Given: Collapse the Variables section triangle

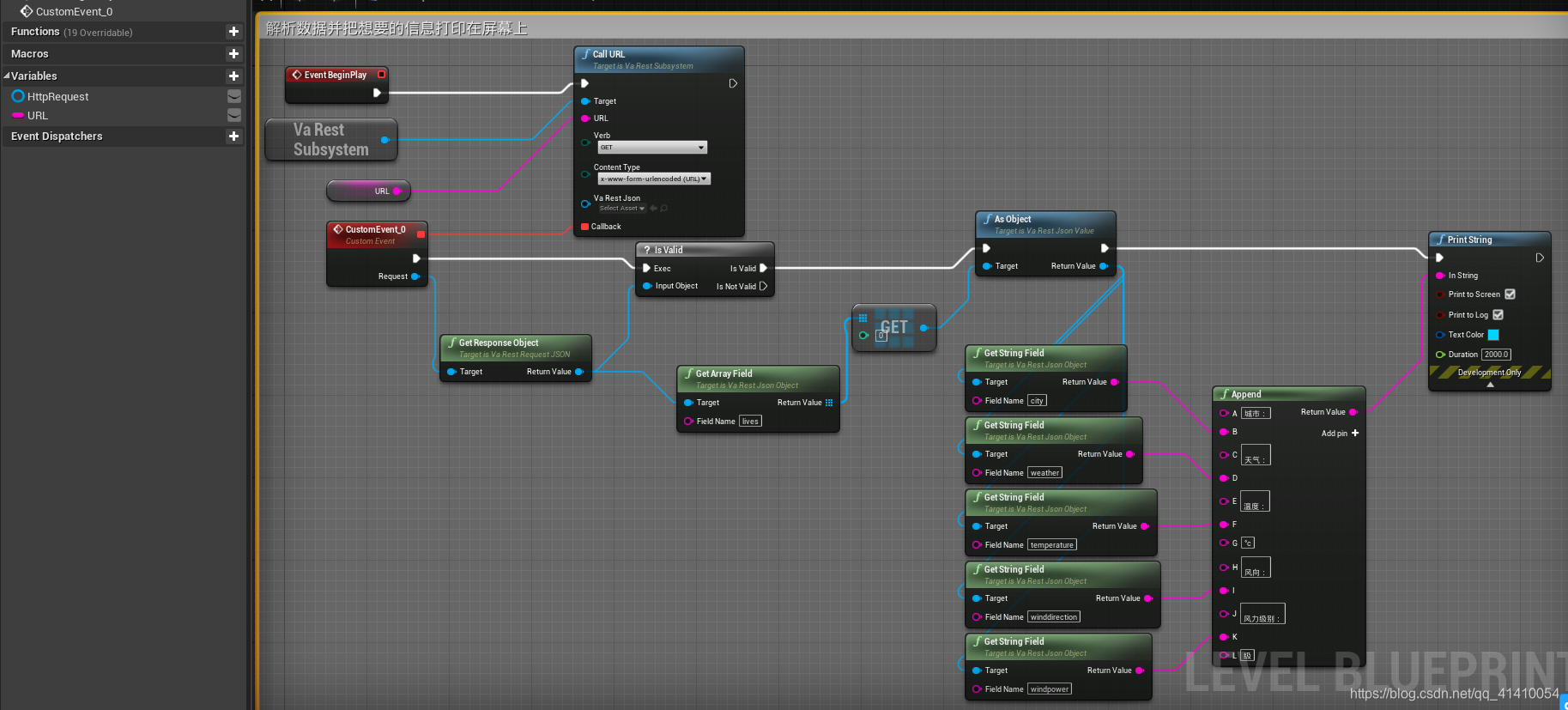Looking at the screenshot, I should pyautogui.click(x=7, y=76).
